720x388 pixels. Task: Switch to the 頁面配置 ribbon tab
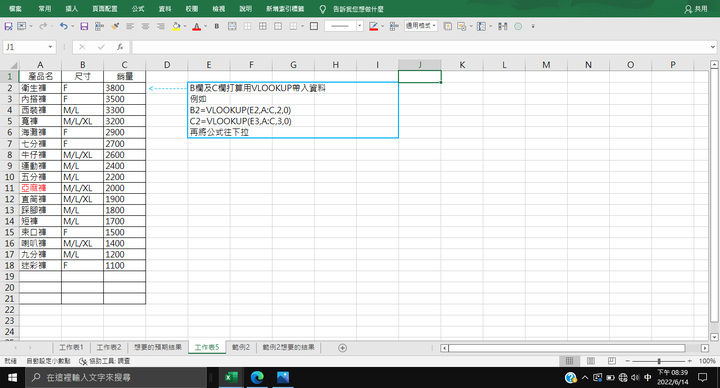105,9
